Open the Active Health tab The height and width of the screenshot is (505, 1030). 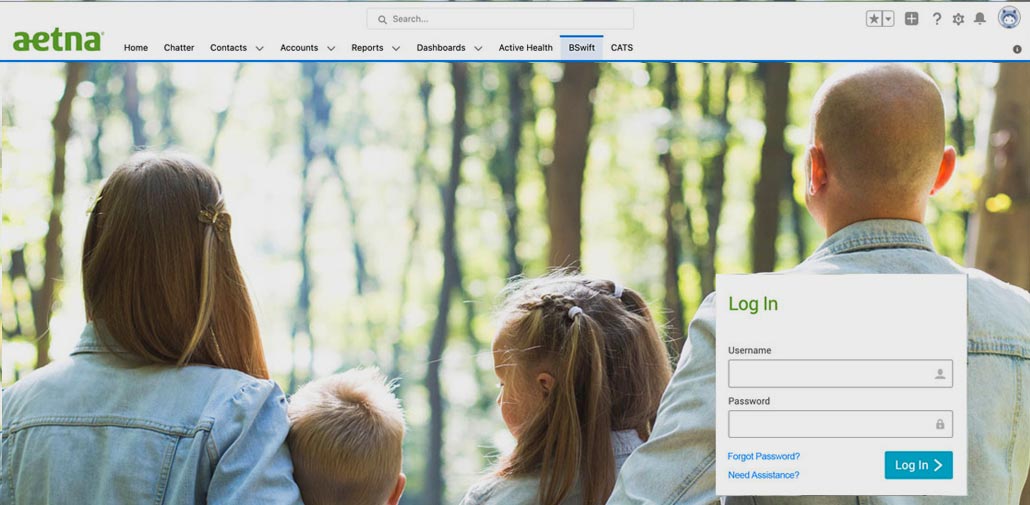[525, 48]
